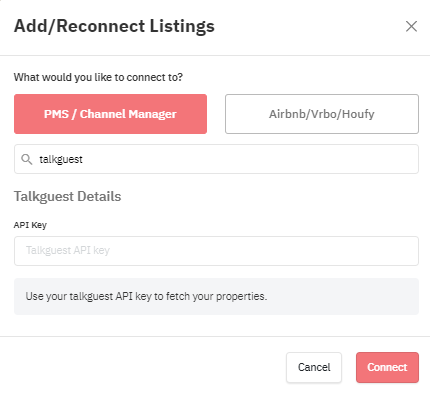The image size is (430, 393).
Task: Place cursor on the typed "talkguest" text
Action: 61,159
